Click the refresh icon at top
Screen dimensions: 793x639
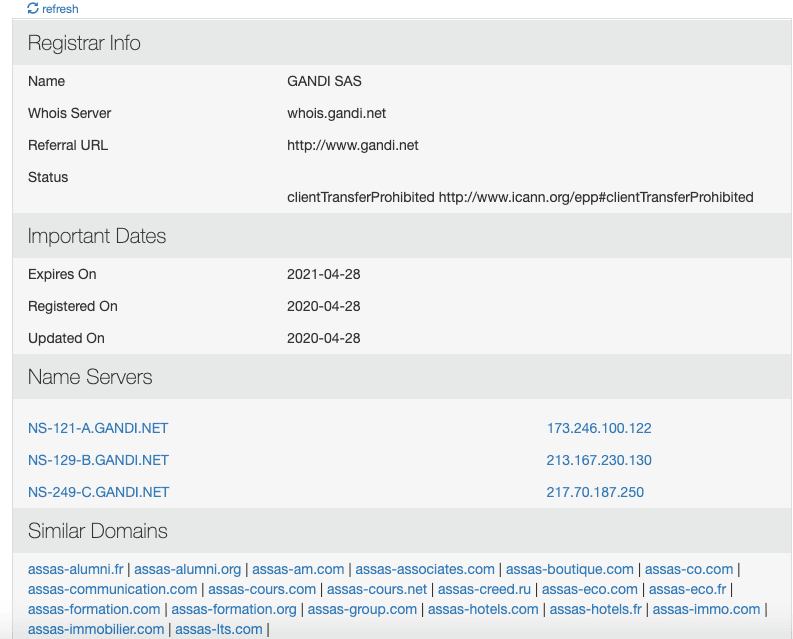(33, 8)
